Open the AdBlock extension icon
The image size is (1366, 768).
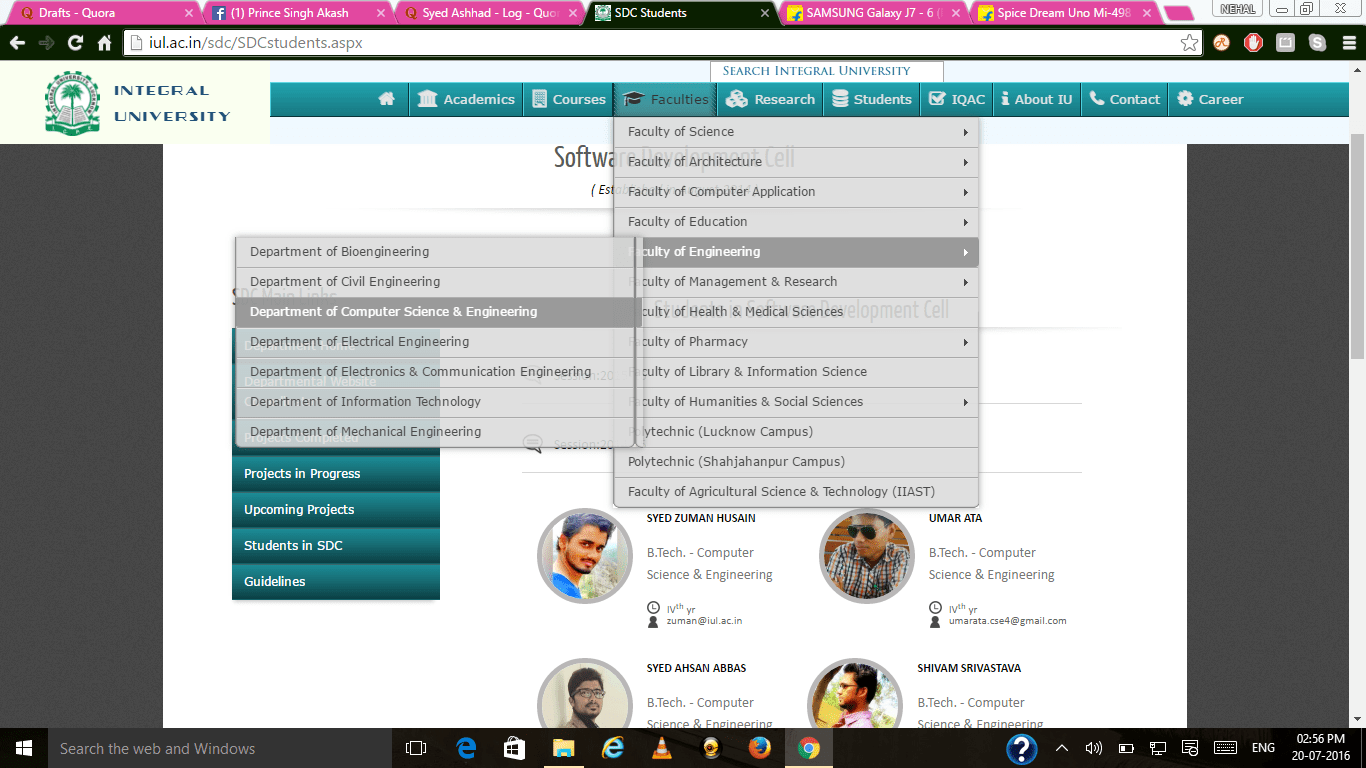coord(1253,43)
